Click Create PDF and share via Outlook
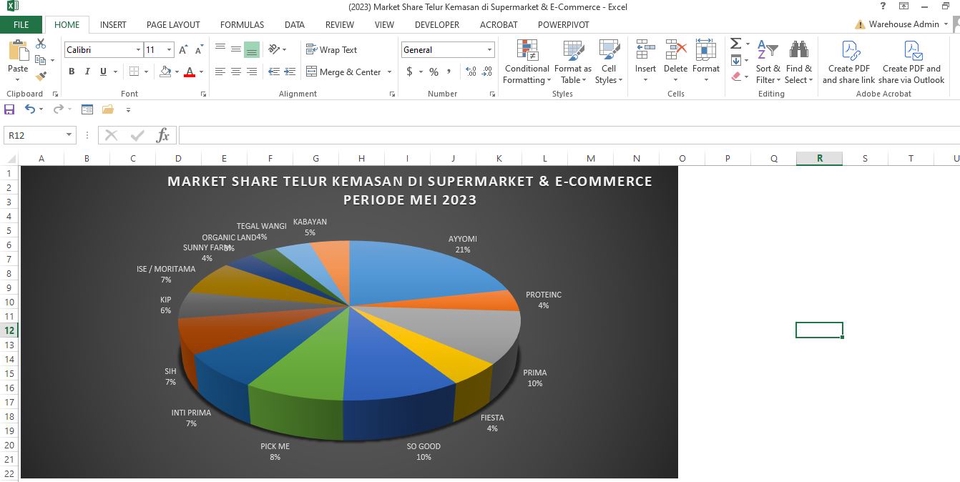This screenshot has height=482, width=960. [912, 62]
